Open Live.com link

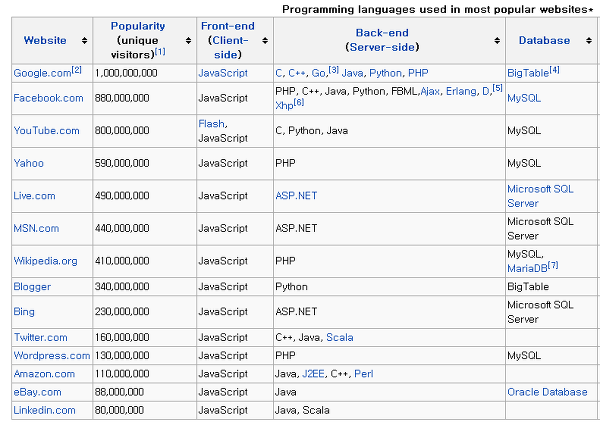pyautogui.click(x=34, y=196)
